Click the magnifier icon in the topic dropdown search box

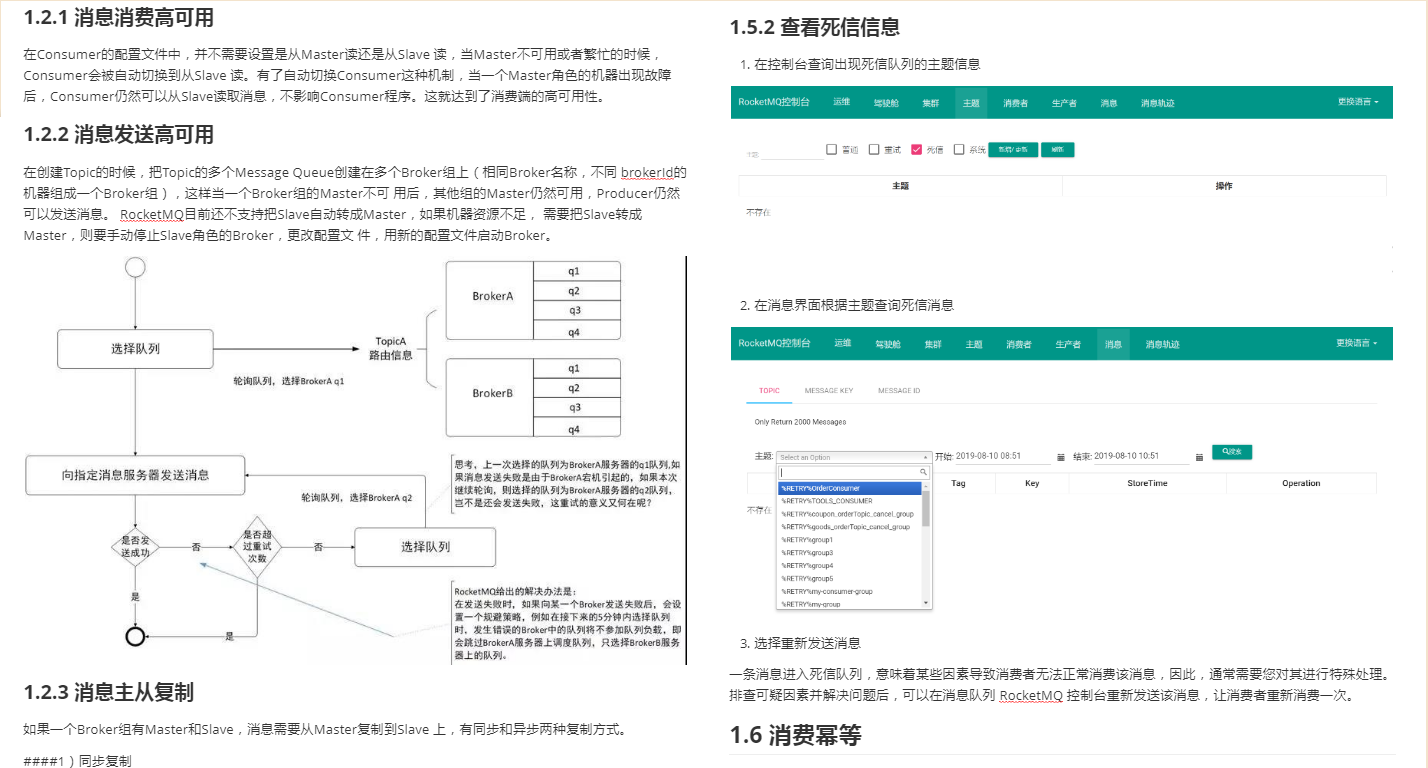(x=923, y=472)
